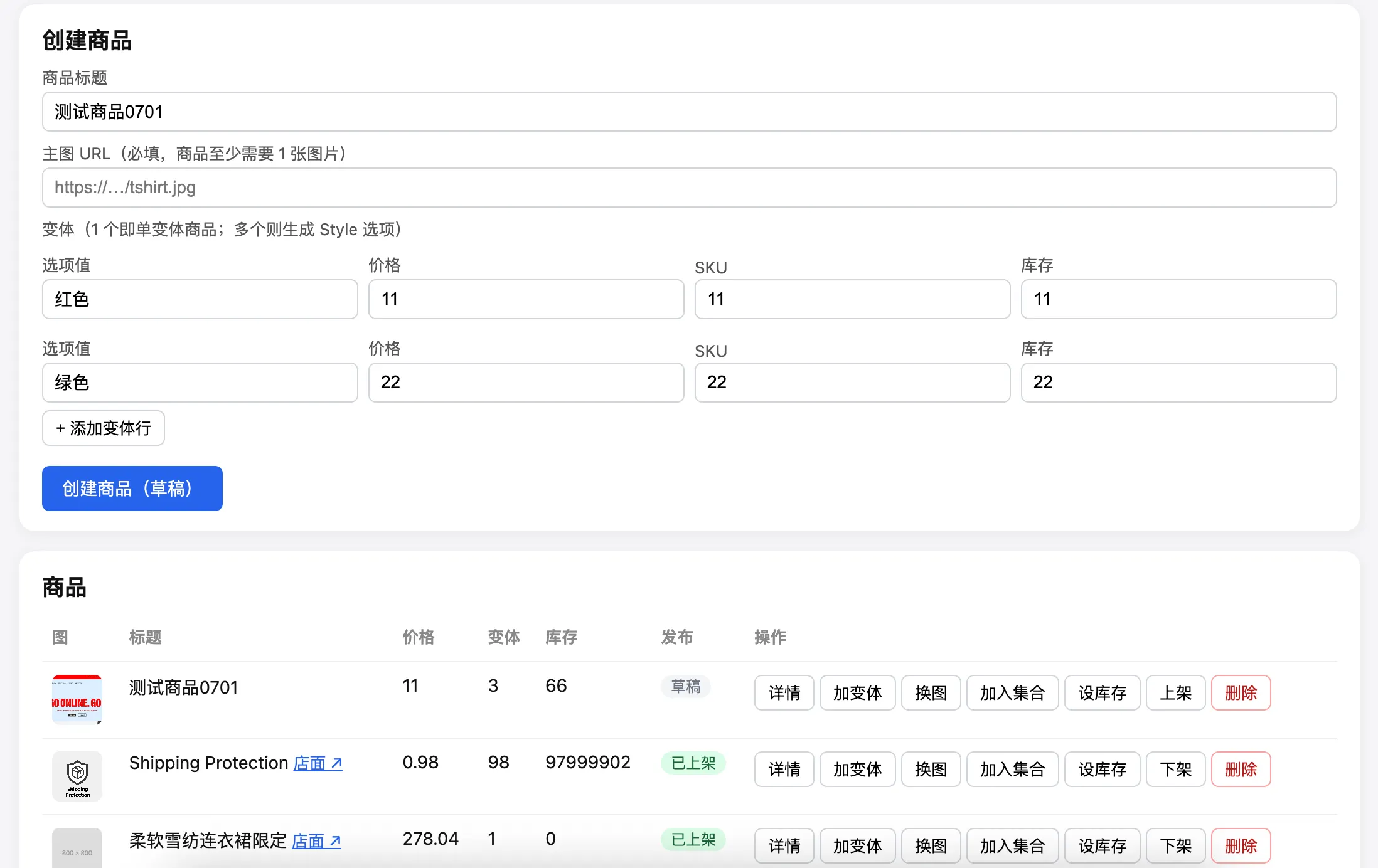Click 已上架 badge for 柔软雪纺连衣裙限定
This screenshot has height=868, width=1378.
693,840
